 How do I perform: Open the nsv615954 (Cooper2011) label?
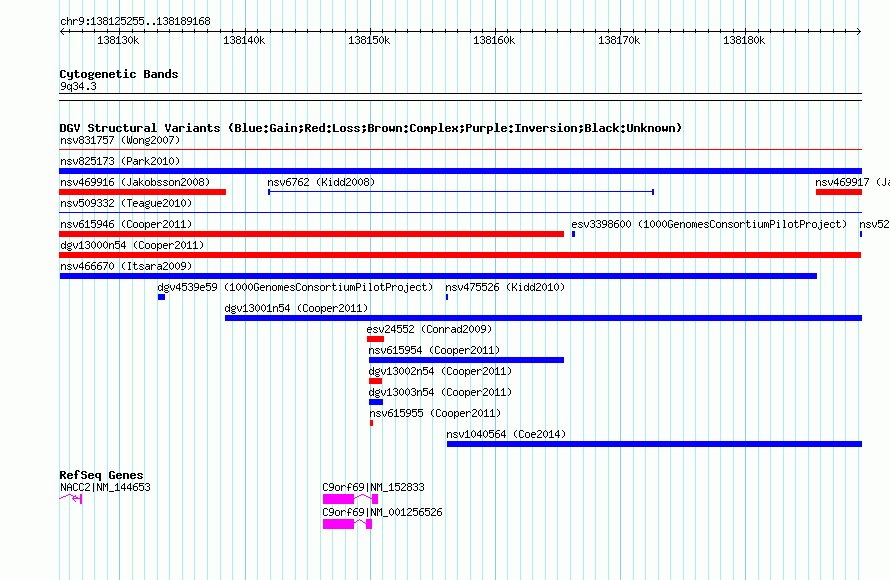434,350
